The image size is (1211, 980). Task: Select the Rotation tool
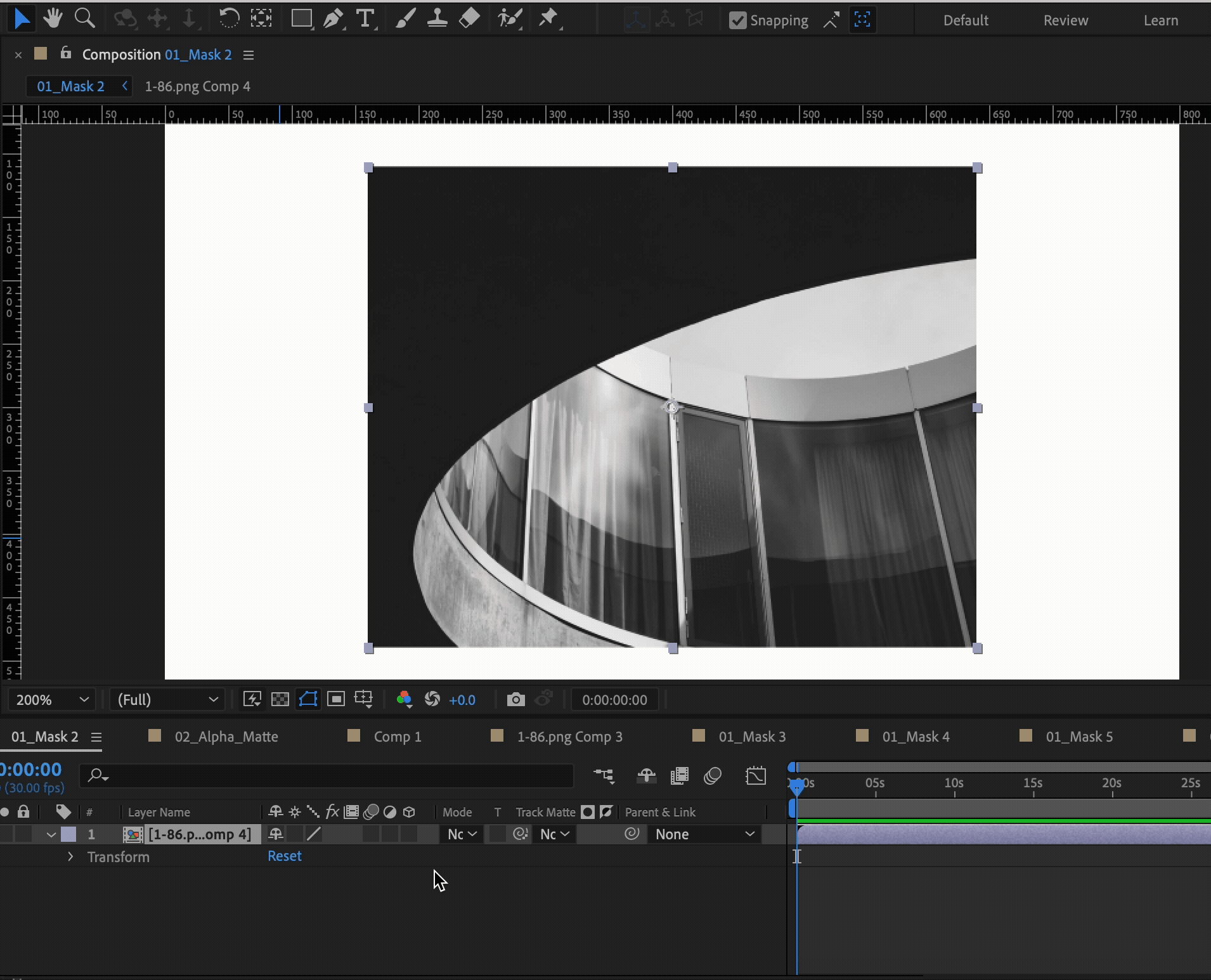pos(228,19)
